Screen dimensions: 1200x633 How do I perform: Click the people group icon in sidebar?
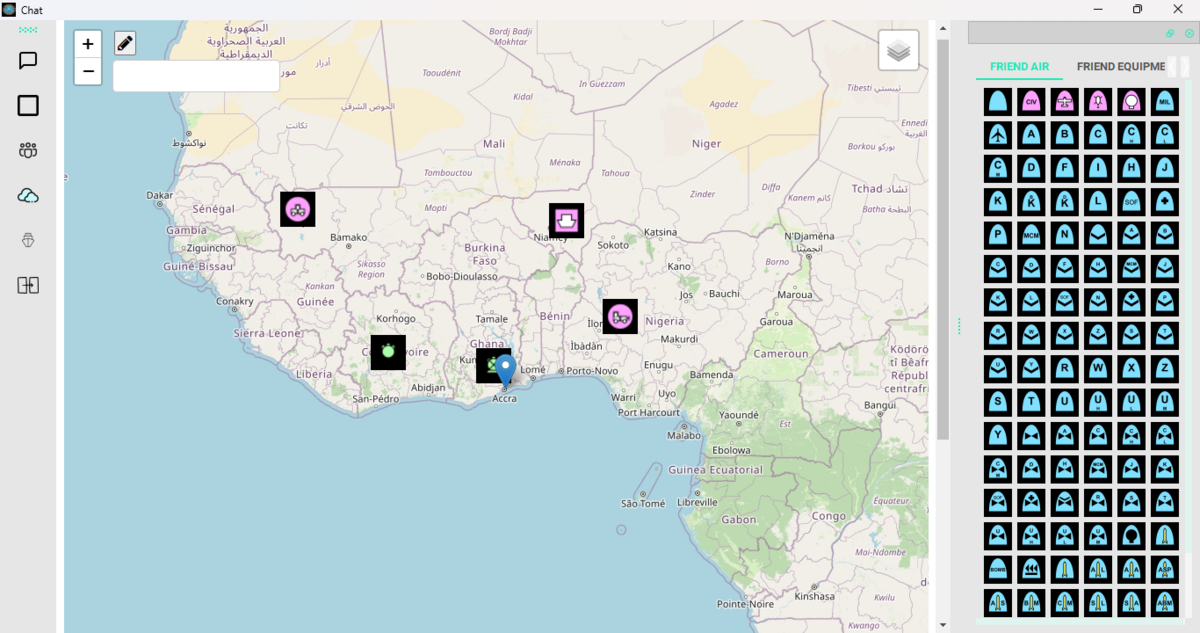tap(28, 150)
